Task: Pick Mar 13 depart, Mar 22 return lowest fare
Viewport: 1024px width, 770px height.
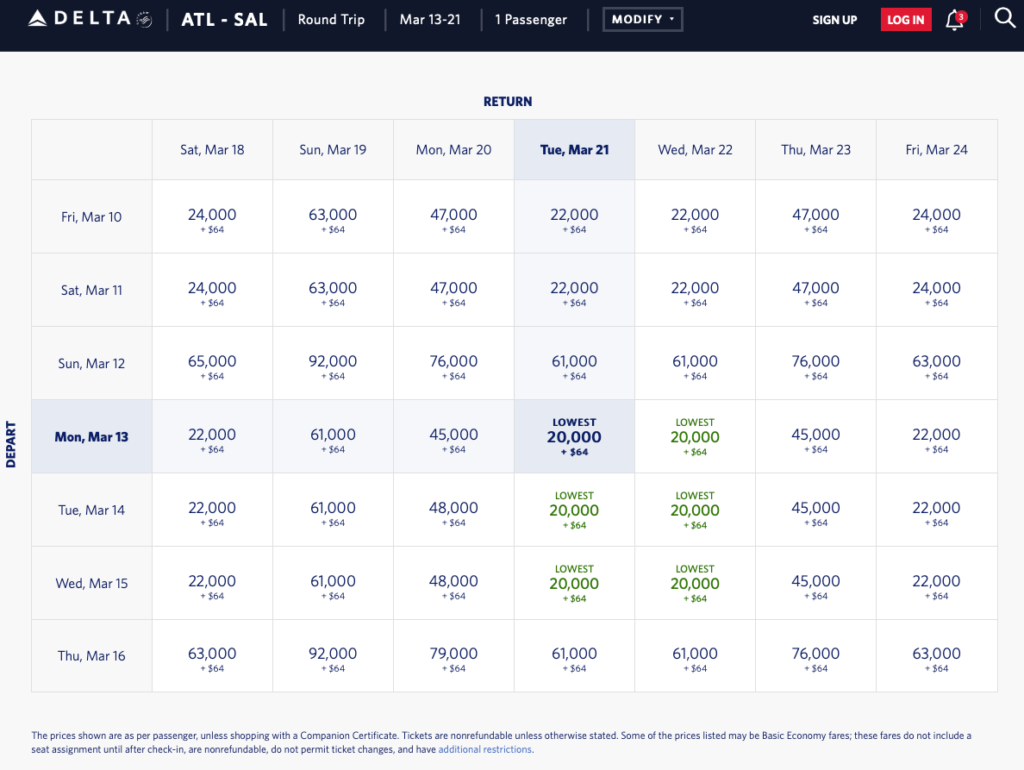Action: (695, 437)
